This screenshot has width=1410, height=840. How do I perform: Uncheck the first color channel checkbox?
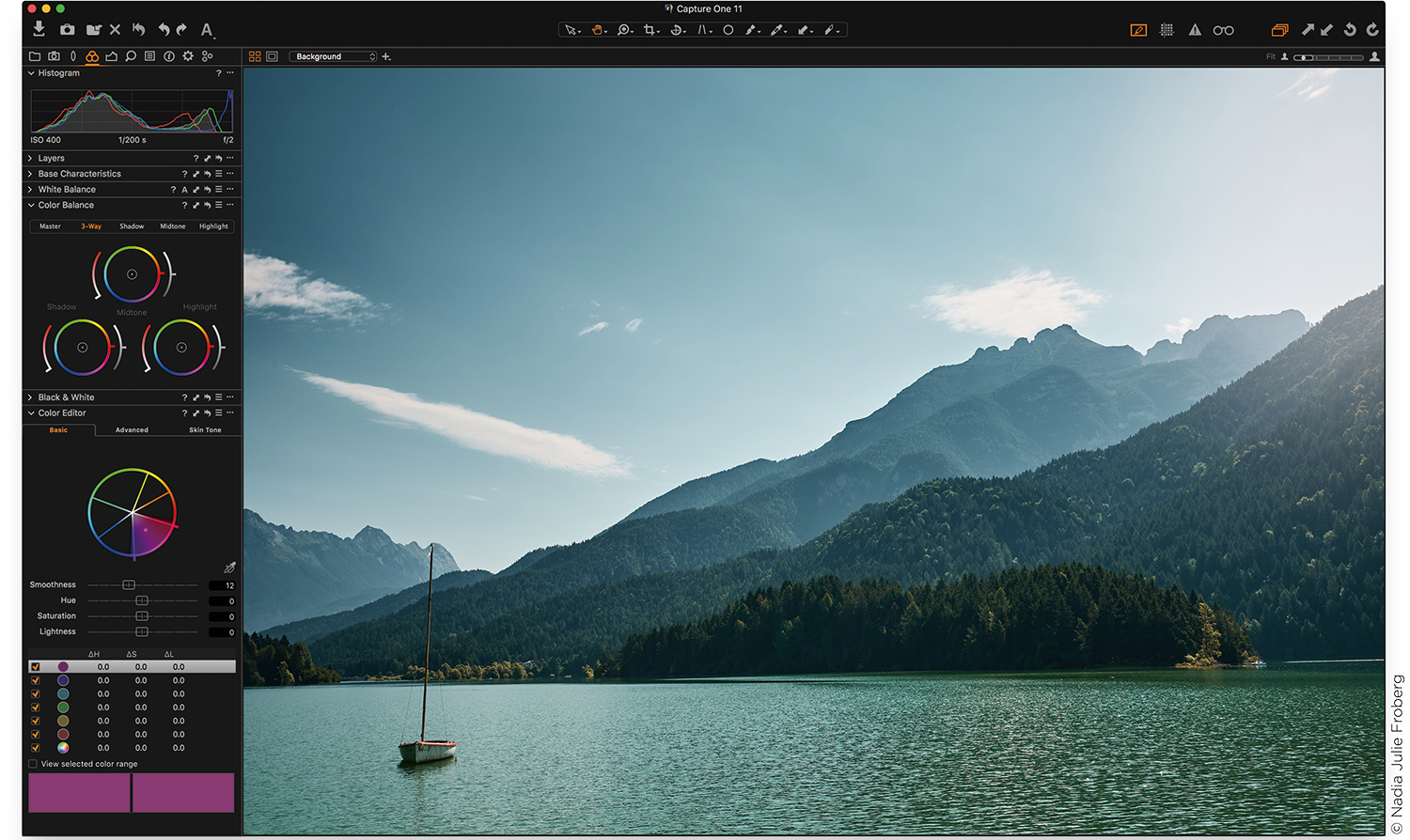coord(36,666)
